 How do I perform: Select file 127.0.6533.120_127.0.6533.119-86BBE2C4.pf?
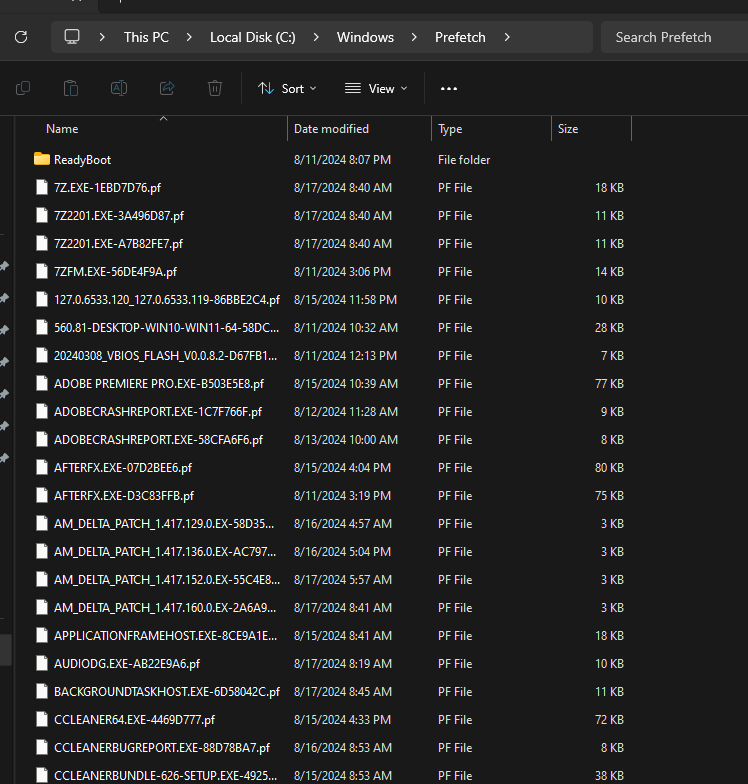(167, 300)
